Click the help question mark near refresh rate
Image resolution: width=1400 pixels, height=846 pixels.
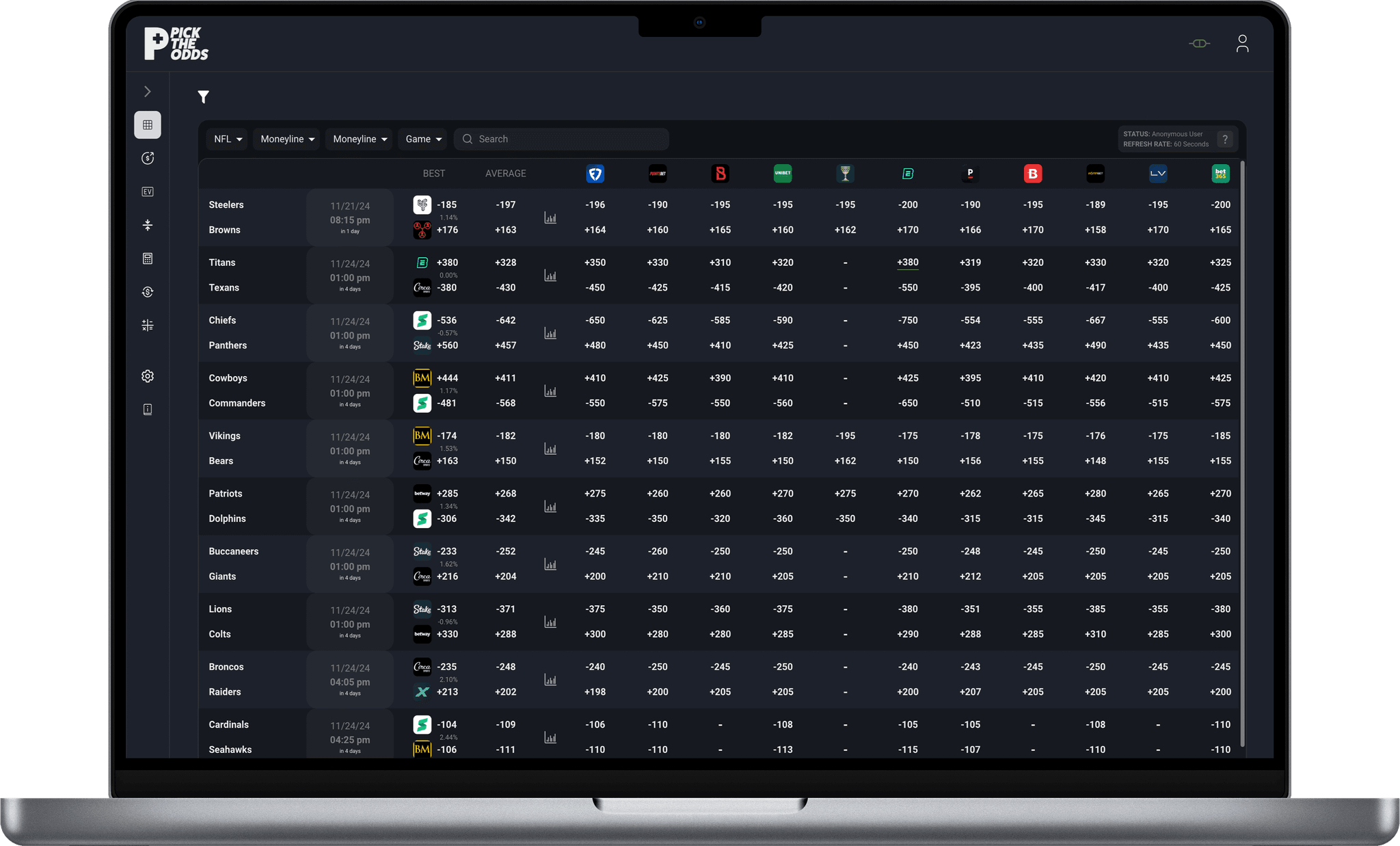pyautogui.click(x=1226, y=140)
